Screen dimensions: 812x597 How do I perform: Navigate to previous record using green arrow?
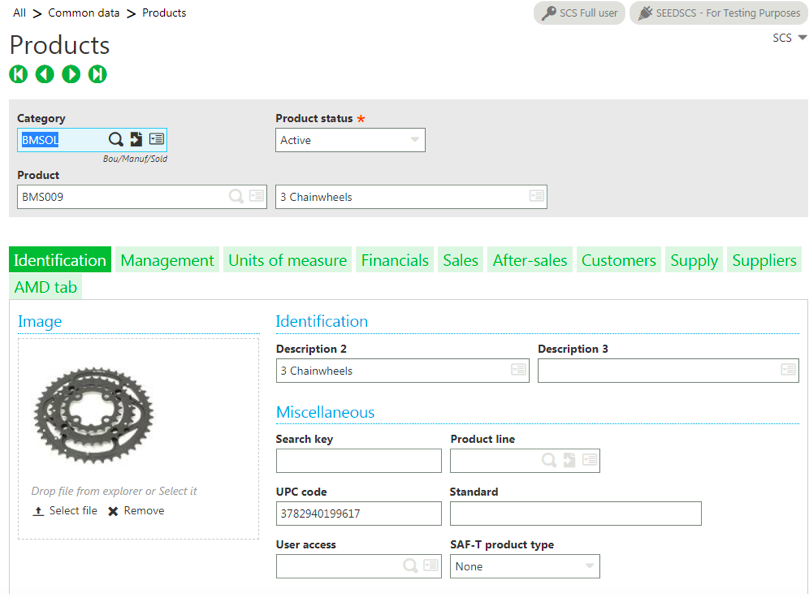pos(44,74)
